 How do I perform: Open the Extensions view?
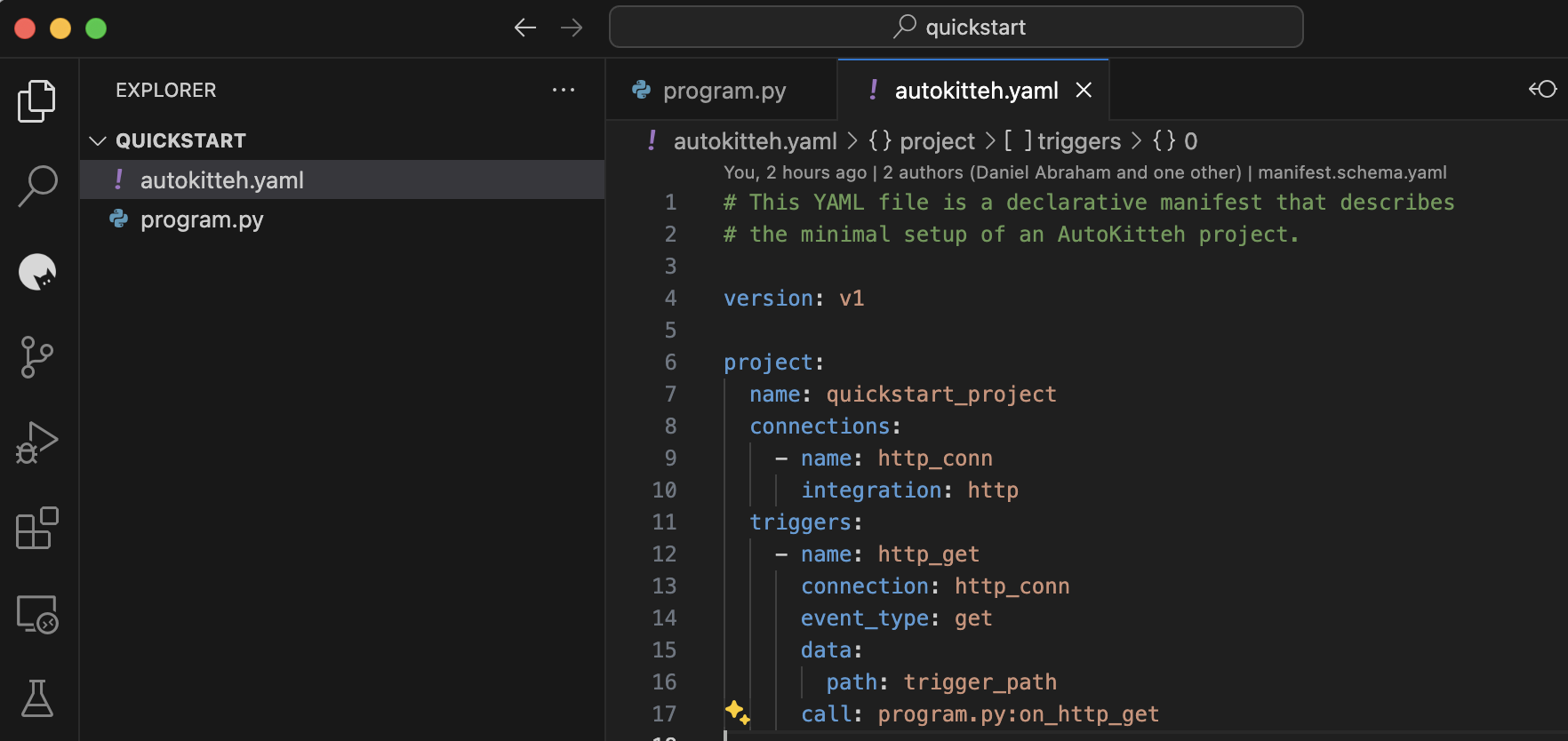click(37, 528)
